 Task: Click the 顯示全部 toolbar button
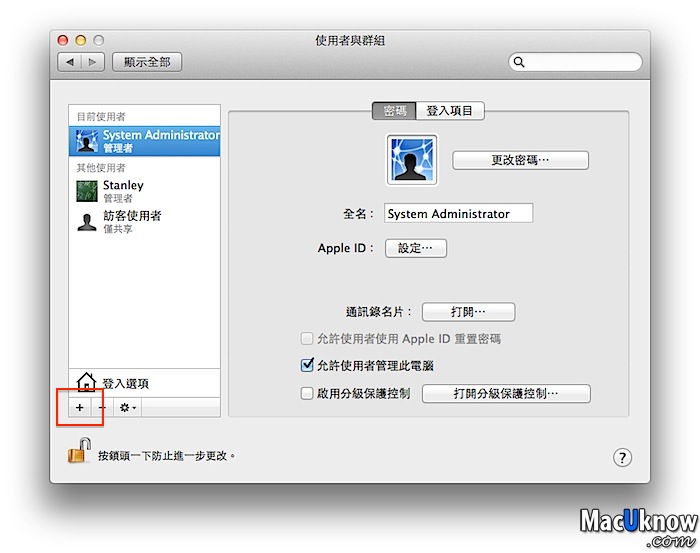(x=147, y=62)
